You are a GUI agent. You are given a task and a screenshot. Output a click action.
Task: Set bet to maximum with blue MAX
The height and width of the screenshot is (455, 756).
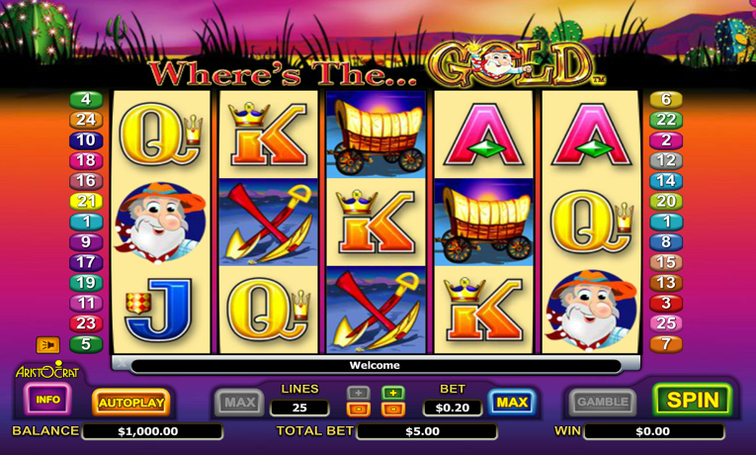coord(512,402)
